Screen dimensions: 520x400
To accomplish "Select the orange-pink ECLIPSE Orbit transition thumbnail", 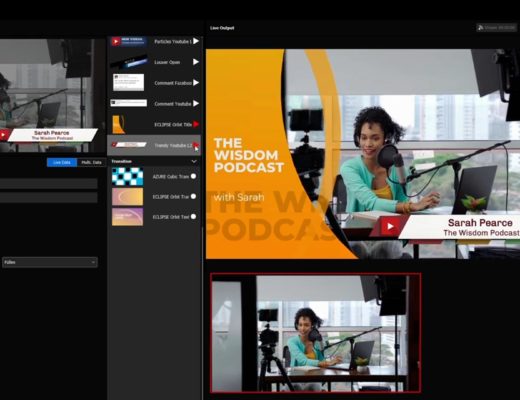I will pyautogui.click(x=128, y=197).
